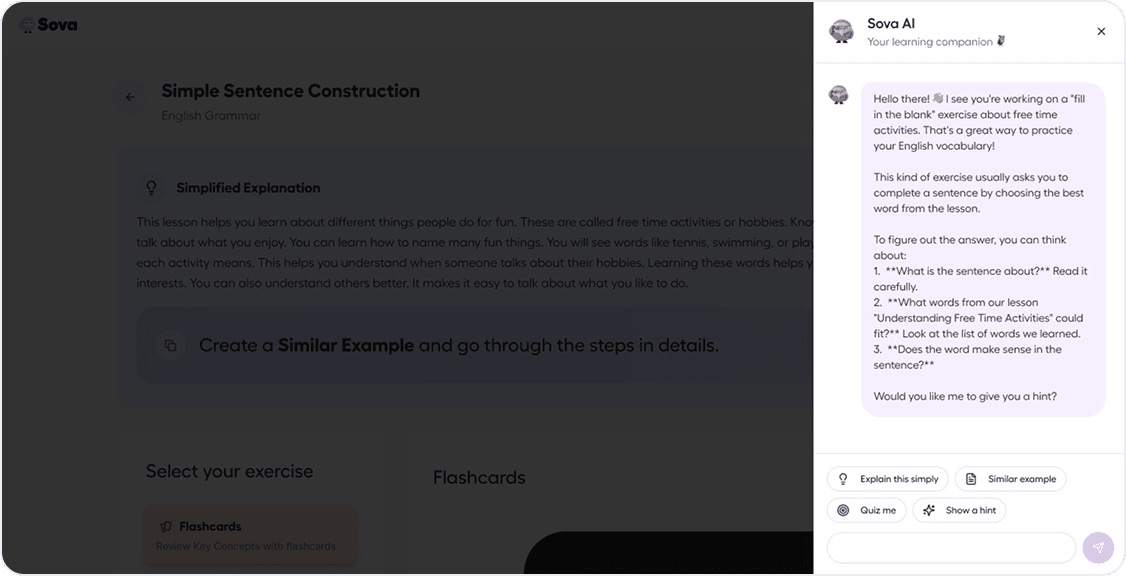Send the message with the paper plane button
The height and width of the screenshot is (576, 1126).
pyautogui.click(x=1098, y=548)
